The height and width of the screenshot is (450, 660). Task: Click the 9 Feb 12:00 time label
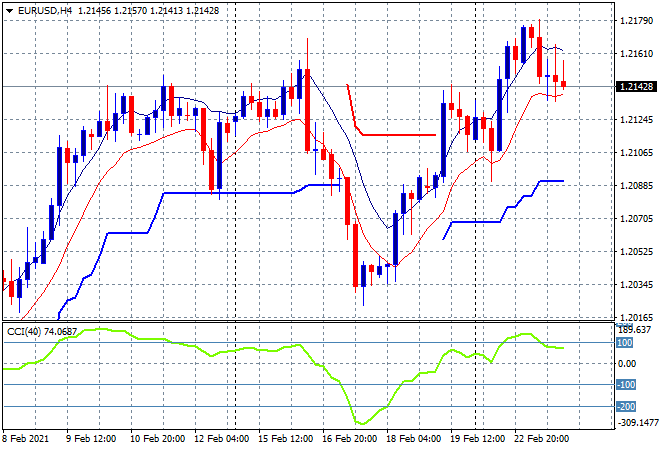91,439
